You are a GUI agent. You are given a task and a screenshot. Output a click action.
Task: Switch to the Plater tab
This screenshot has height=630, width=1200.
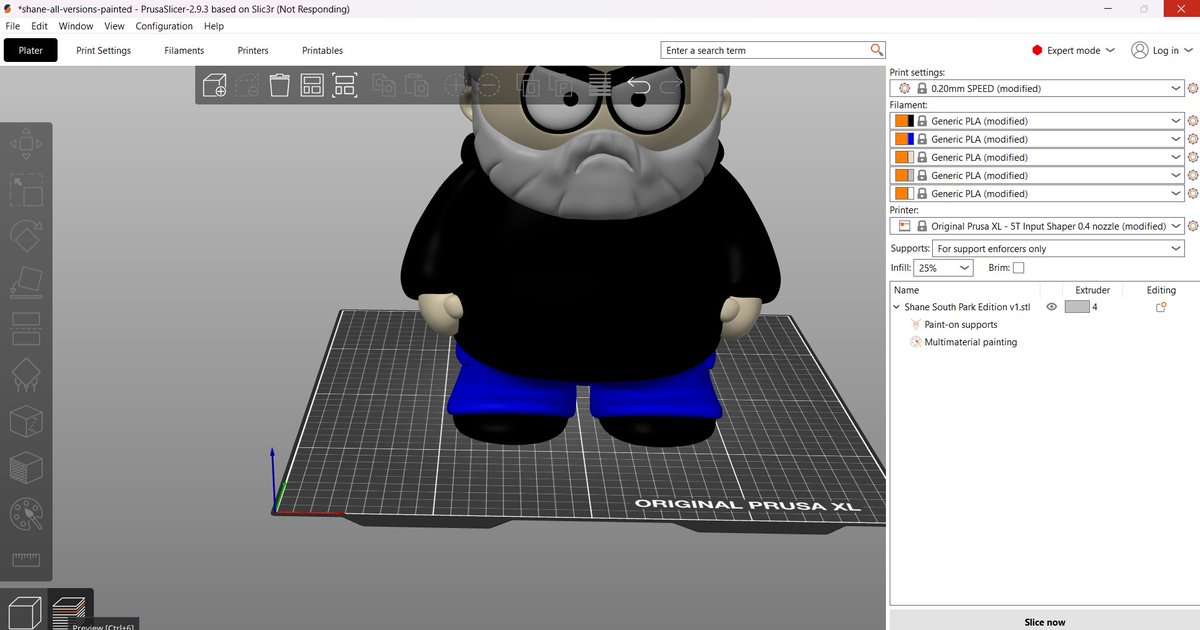(x=31, y=50)
